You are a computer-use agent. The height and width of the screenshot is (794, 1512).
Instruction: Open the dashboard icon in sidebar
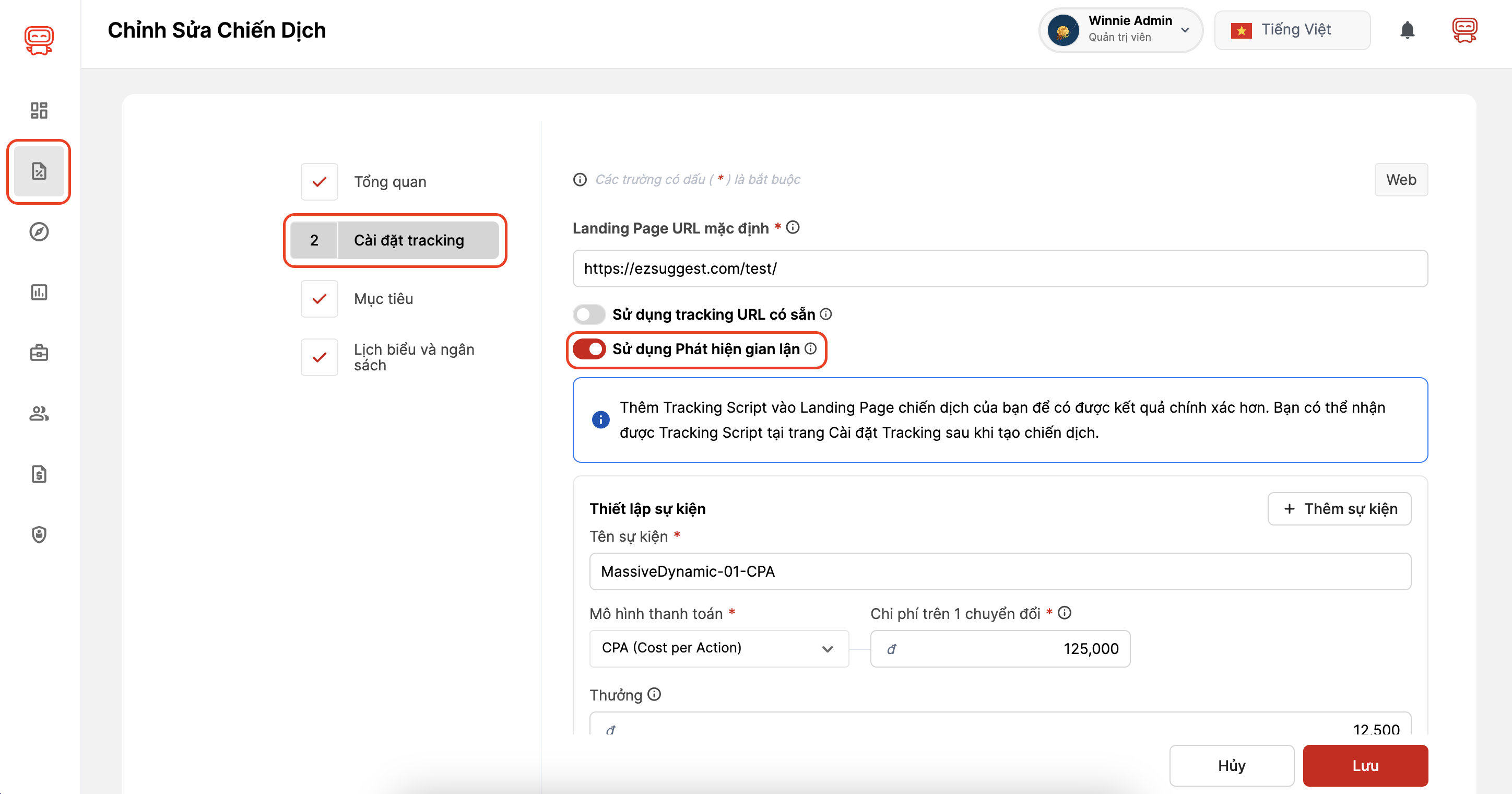click(x=39, y=110)
